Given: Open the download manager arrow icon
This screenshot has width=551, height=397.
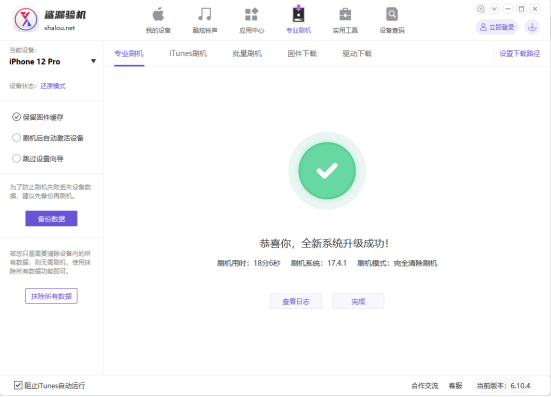Looking at the screenshot, I should (532, 27).
